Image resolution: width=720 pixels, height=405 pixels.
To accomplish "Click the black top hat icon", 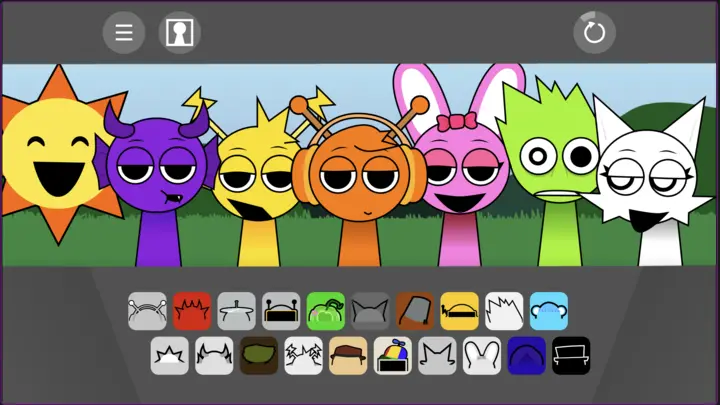I will pos(570,355).
